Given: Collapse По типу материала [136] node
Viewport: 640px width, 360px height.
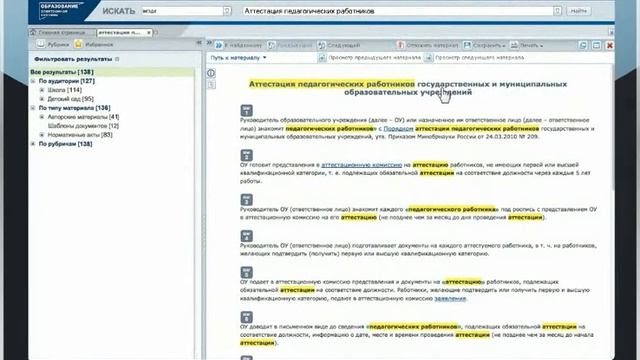Looking at the screenshot, I should 33,108.
